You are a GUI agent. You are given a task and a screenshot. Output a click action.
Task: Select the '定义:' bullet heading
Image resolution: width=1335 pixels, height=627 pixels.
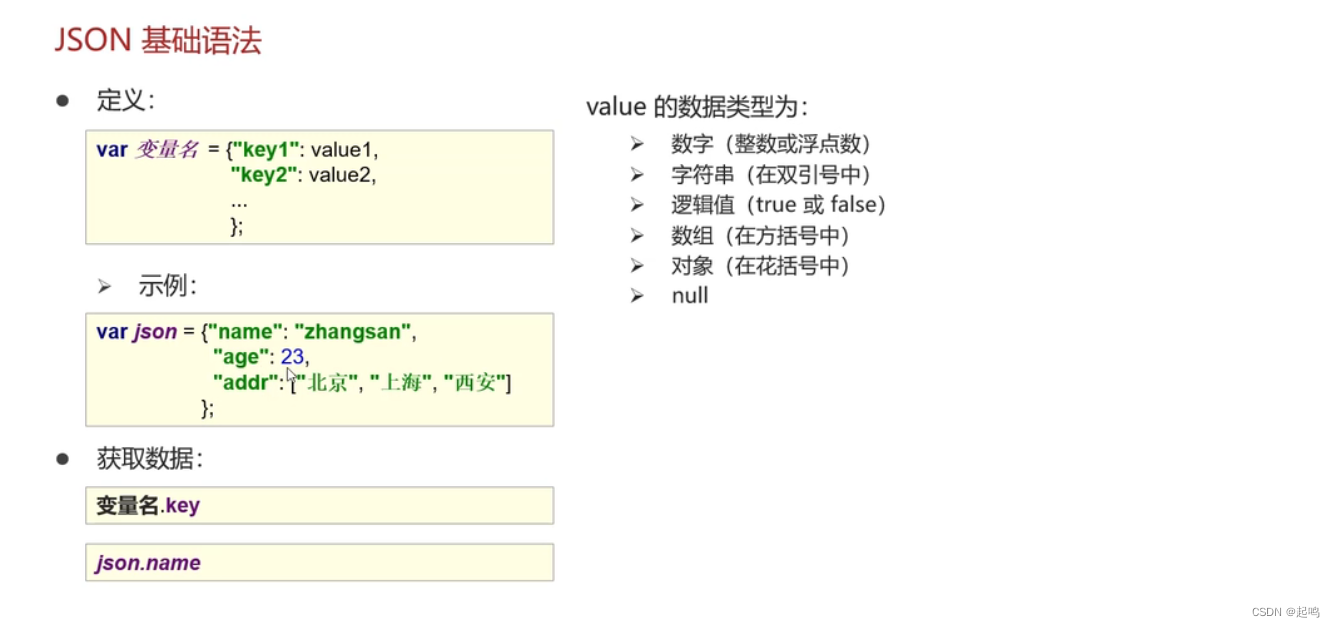(125, 100)
